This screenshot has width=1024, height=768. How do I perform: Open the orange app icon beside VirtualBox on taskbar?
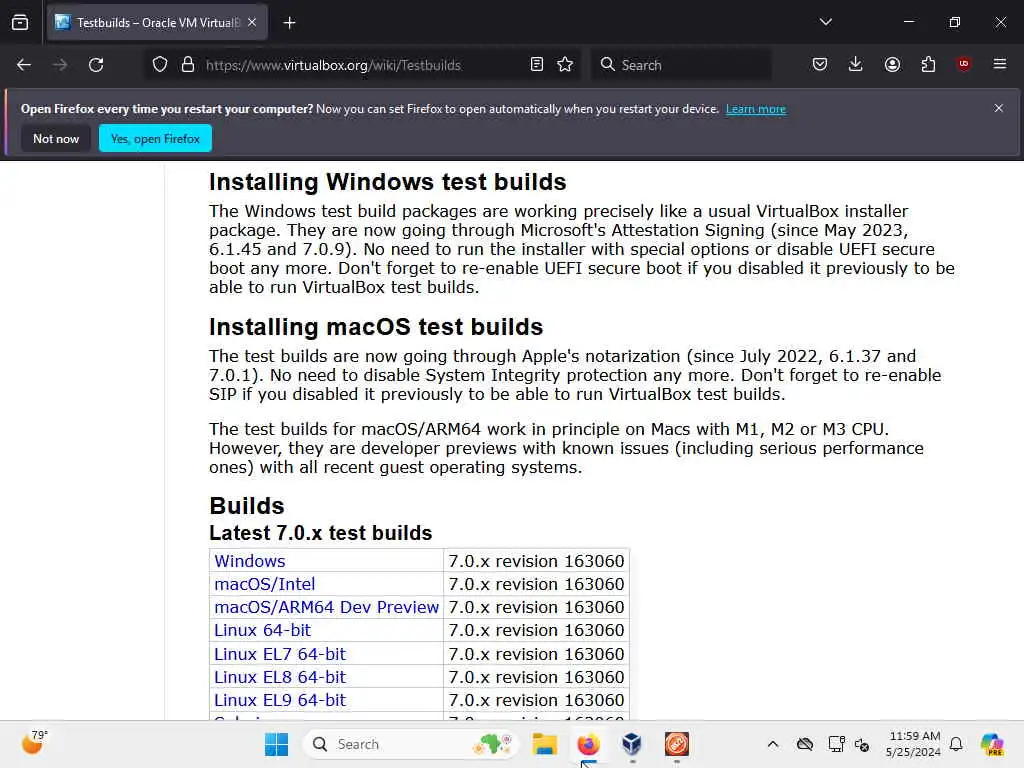676,744
